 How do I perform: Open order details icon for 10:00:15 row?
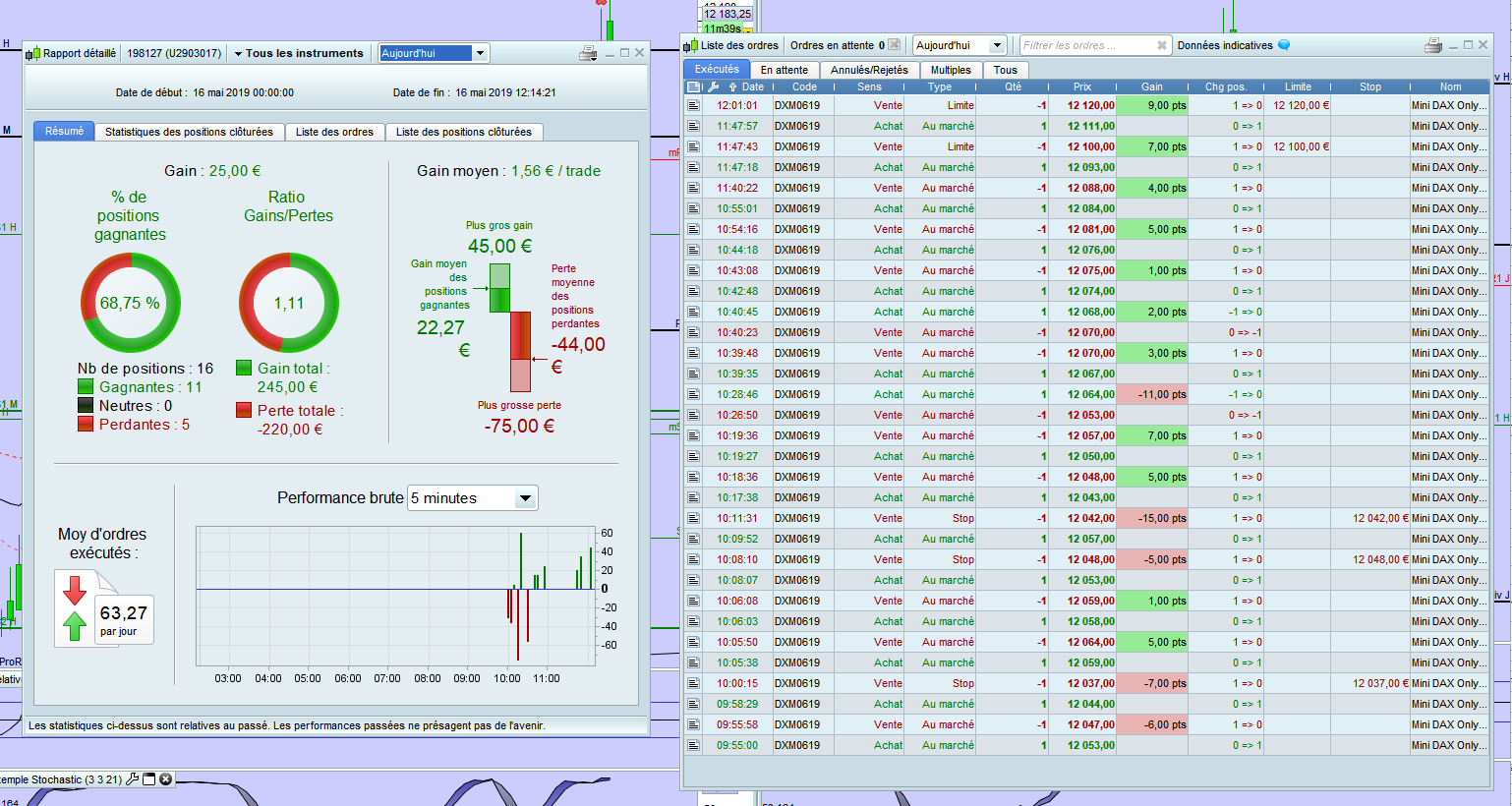(693, 683)
